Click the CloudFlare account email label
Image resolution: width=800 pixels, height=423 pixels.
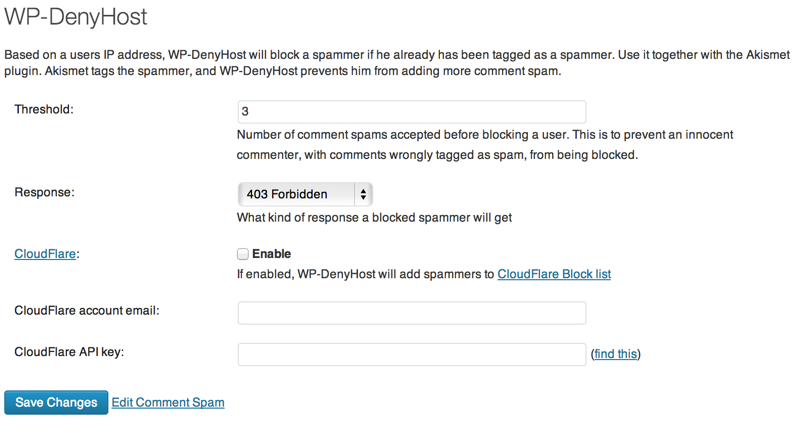(87, 310)
